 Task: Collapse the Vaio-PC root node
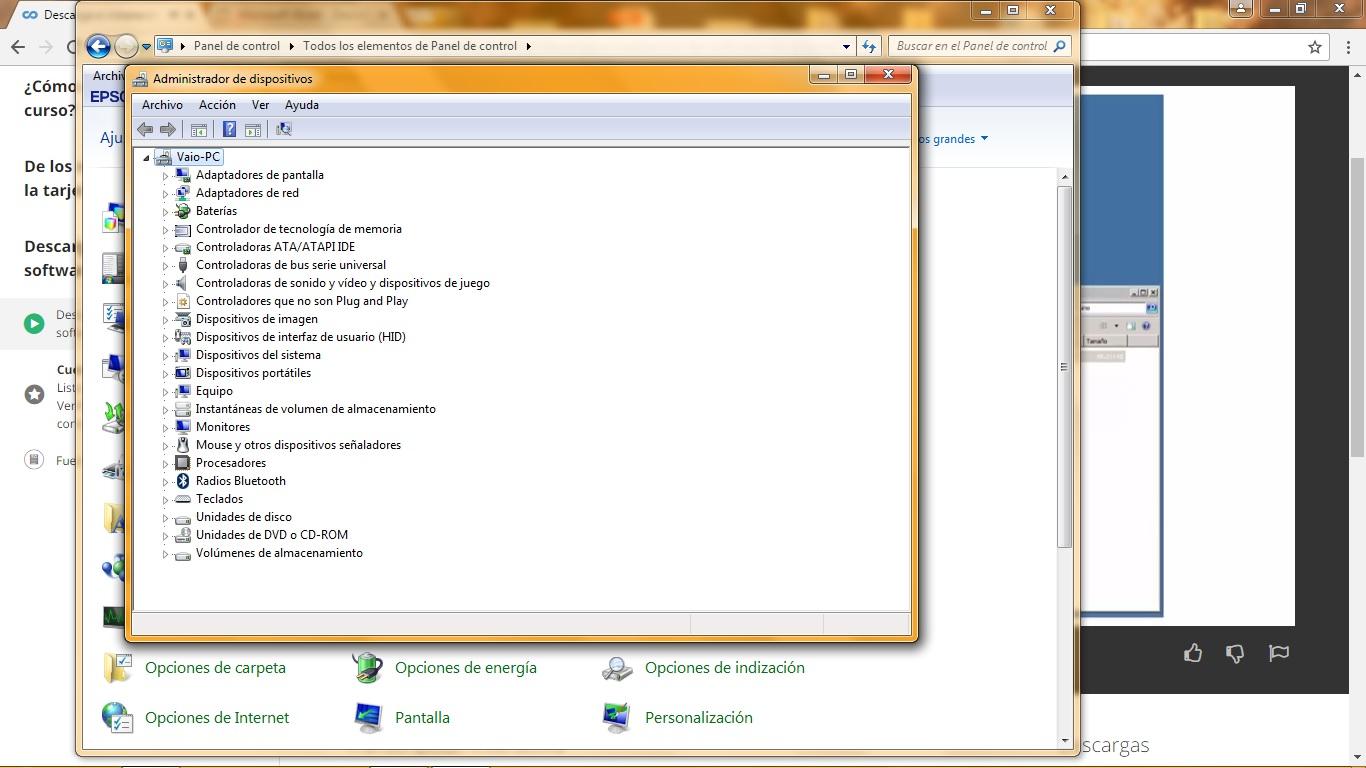[x=146, y=157]
